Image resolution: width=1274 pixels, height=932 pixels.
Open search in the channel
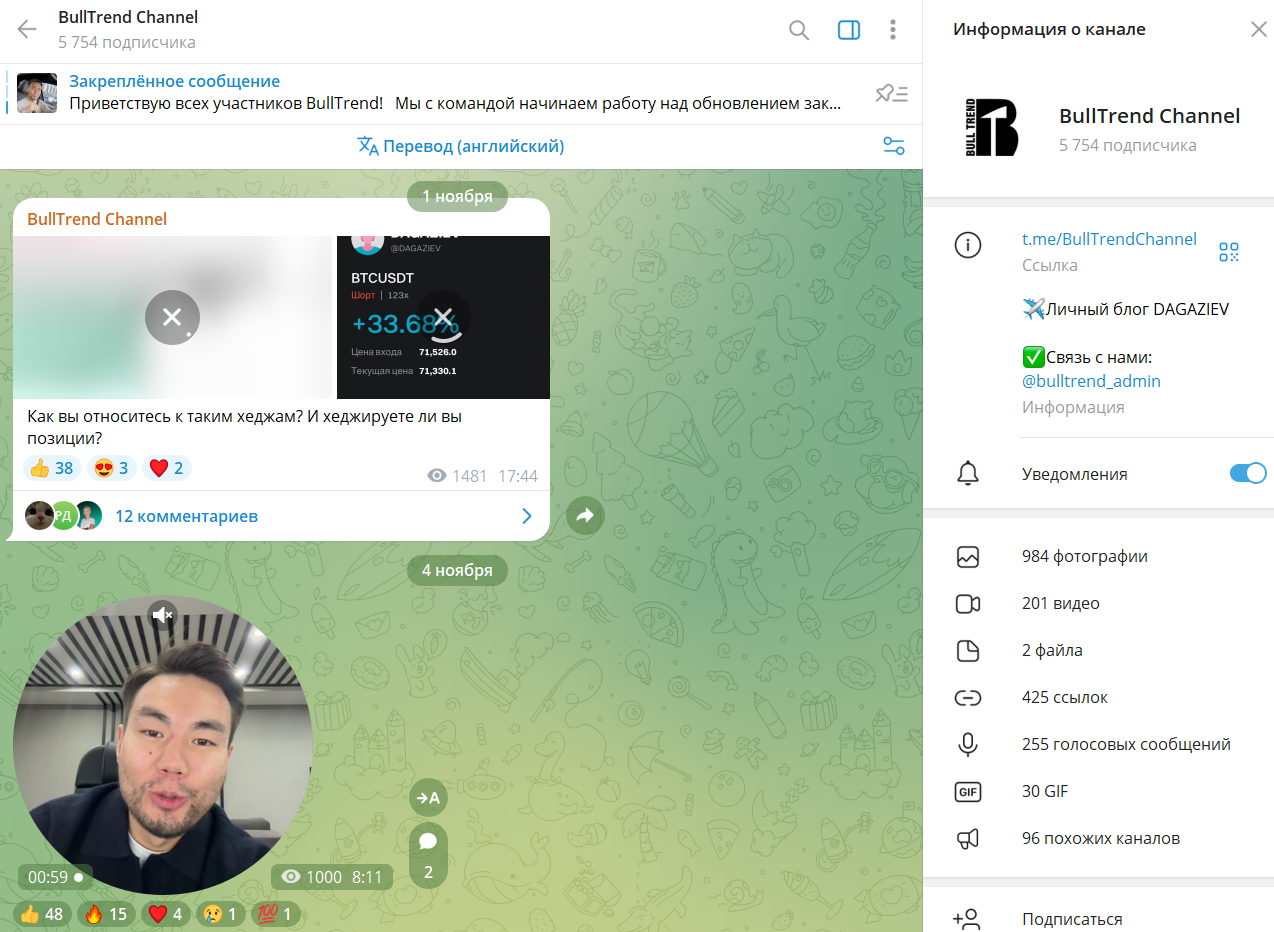tap(798, 30)
